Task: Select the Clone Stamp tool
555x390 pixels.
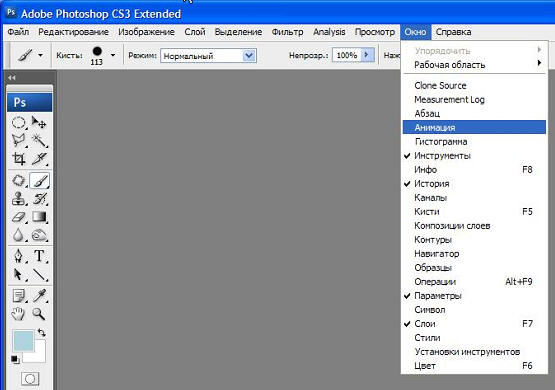Action: tap(18, 199)
